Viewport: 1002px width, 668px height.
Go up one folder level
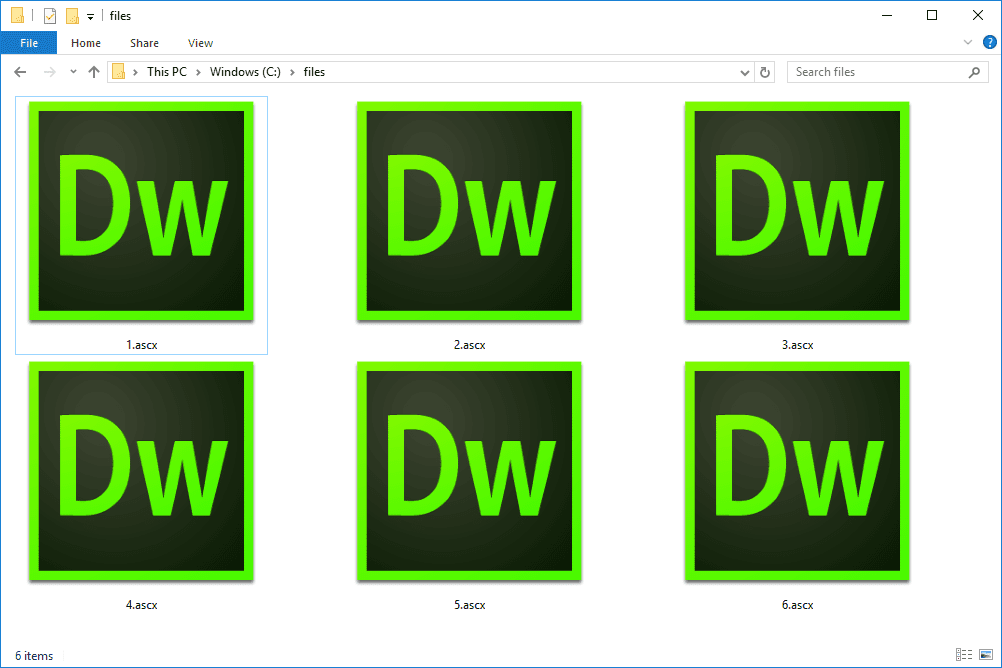coord(94,72)
